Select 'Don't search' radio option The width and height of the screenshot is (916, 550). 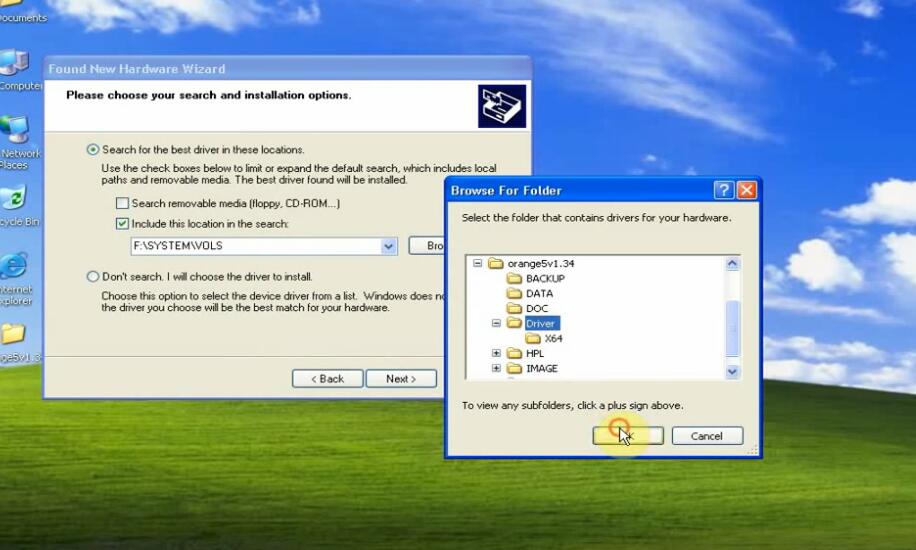click(93, 276)
